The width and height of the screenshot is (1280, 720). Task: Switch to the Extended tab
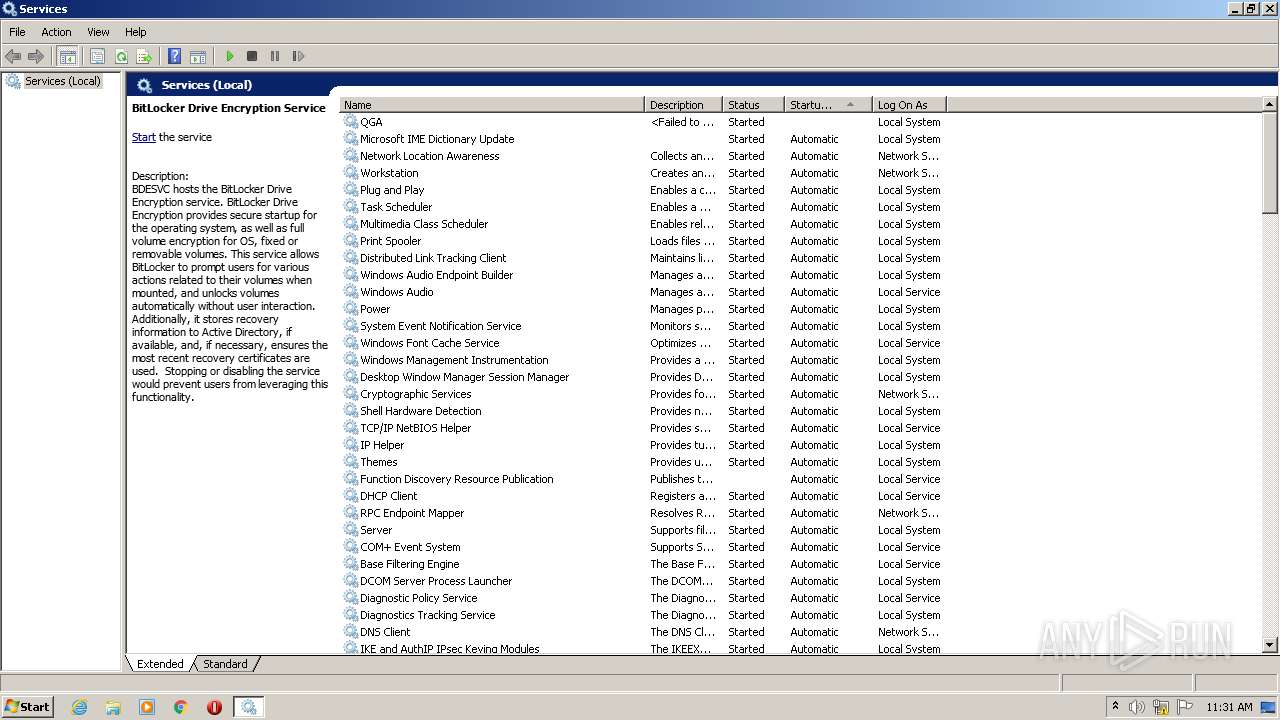160,664
